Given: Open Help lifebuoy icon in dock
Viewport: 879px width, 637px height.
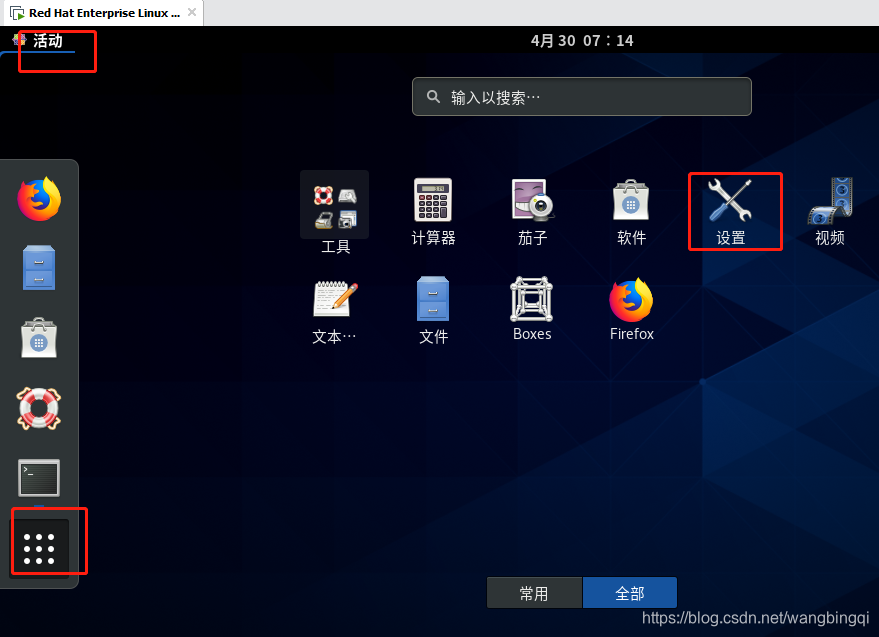Looking at the screenshot, I should coord(39,408).
